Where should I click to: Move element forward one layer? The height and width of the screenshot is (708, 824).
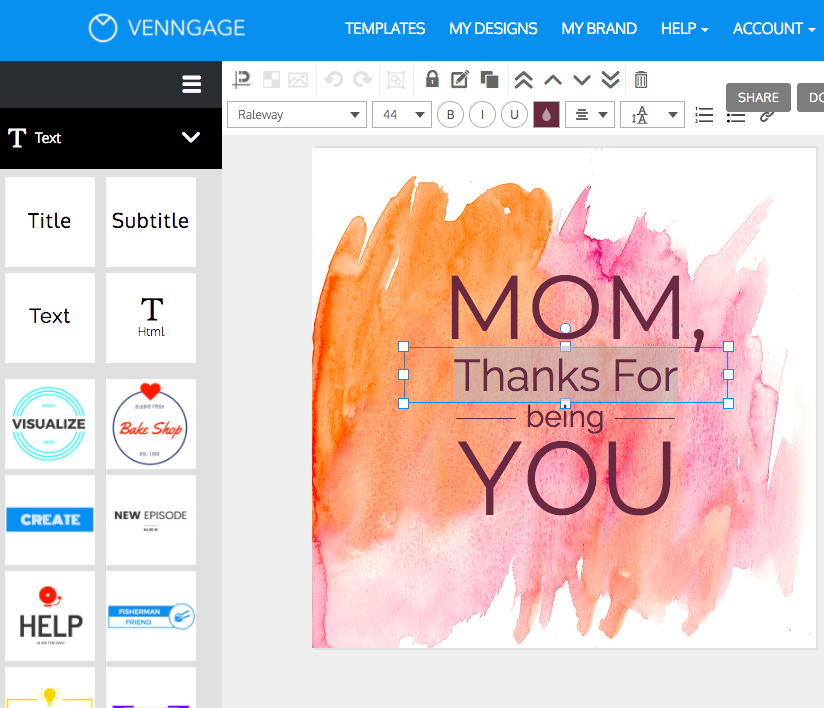click(553, 80)
